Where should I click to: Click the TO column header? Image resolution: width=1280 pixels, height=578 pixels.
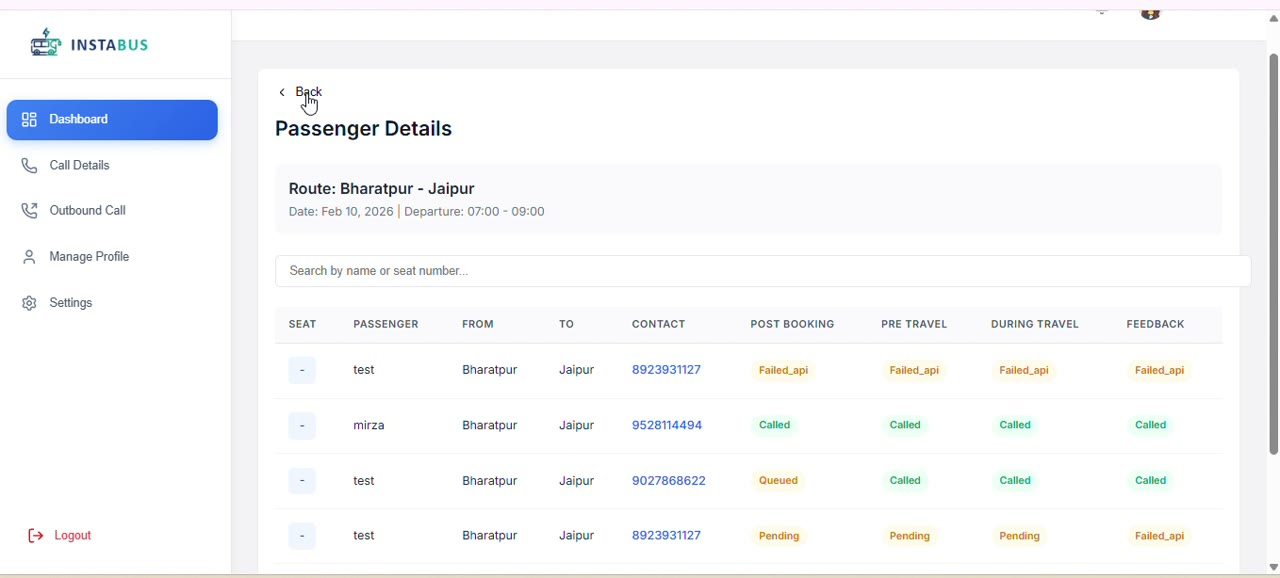pyautogui.click(x=567, y=324)
